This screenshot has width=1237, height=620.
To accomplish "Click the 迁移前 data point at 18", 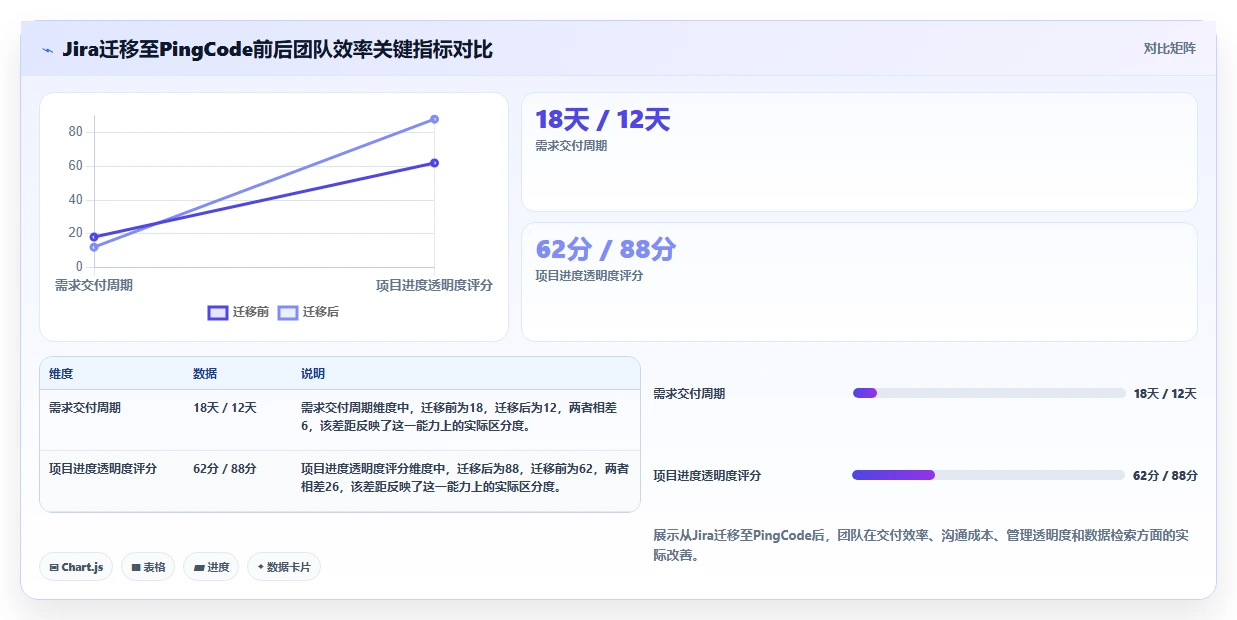I will [94, 237].
